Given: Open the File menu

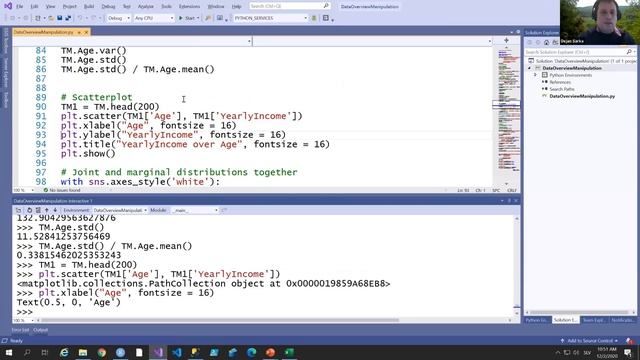Looking at the screenshot, I should pyautogui.click(x=19, y=7).
